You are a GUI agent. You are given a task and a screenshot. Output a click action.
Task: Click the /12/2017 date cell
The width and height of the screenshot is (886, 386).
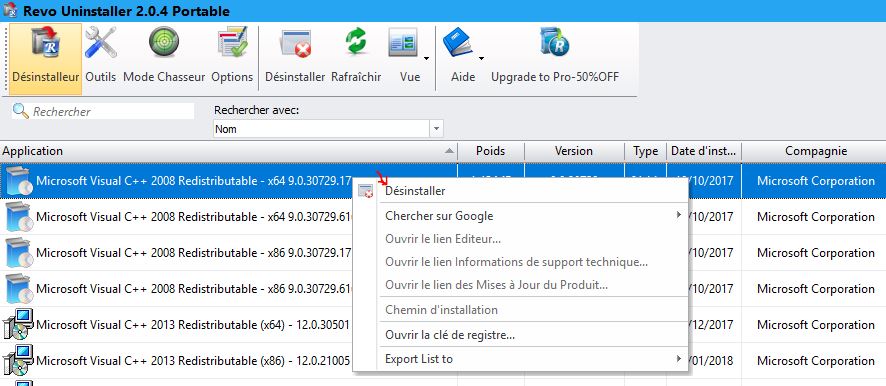711,325
